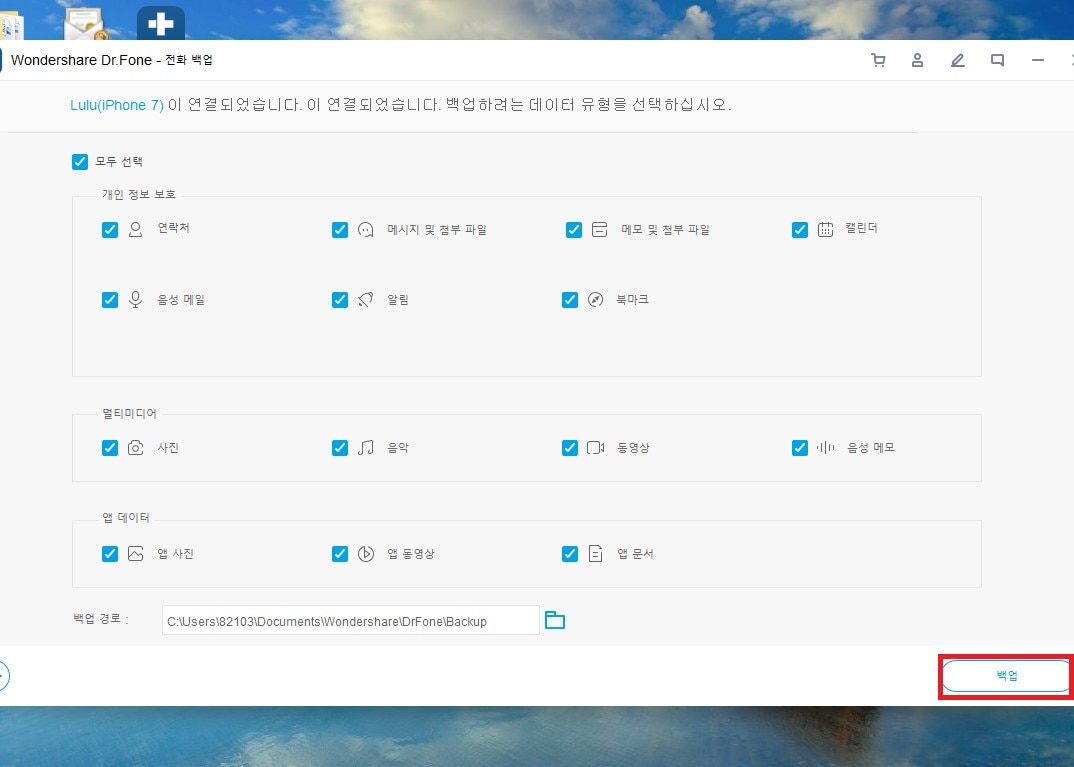Click the 캘린더 label text

[x=862, y=228]
